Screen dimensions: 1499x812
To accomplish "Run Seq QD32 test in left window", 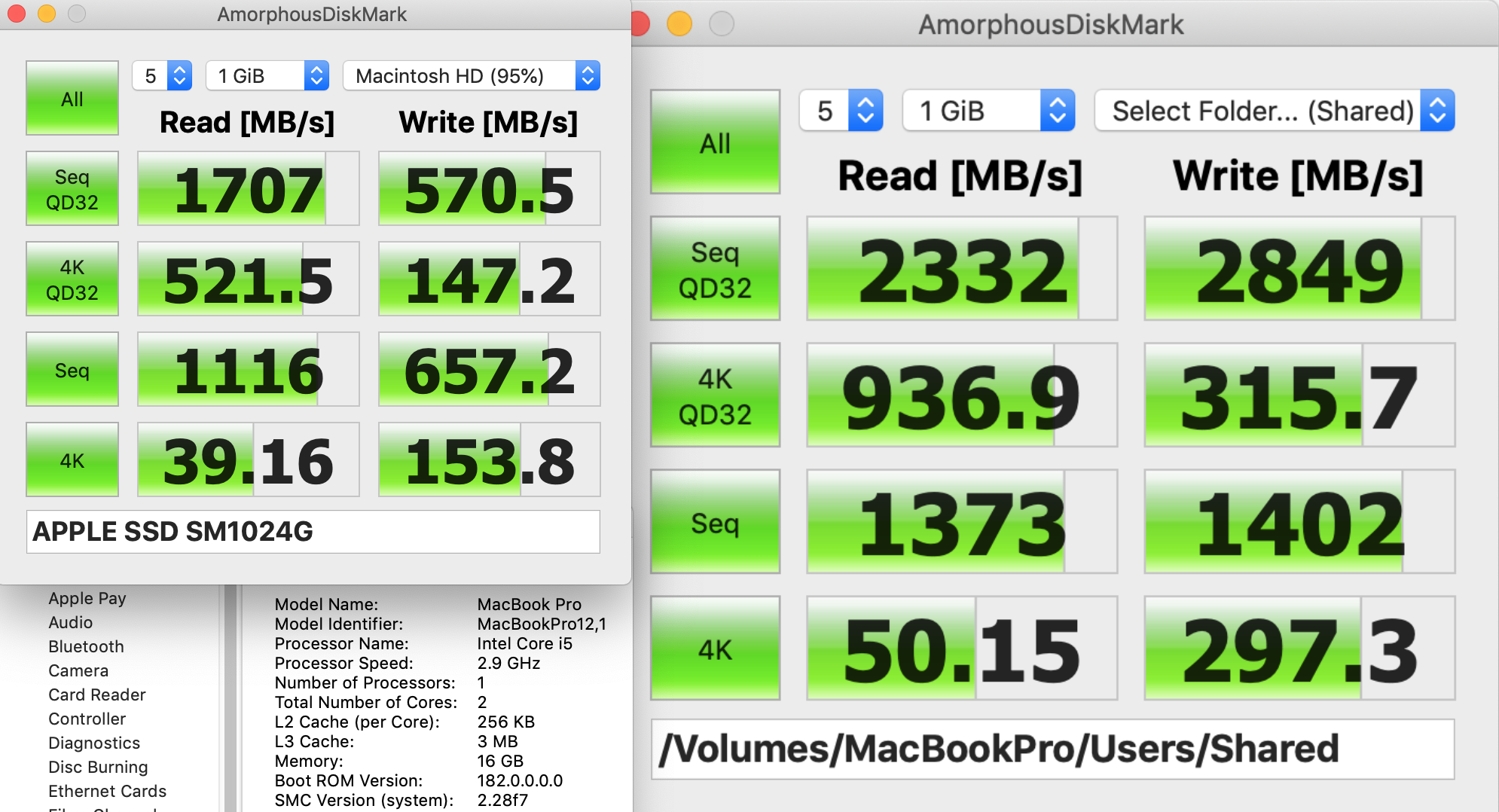I will tap(72, 188).
